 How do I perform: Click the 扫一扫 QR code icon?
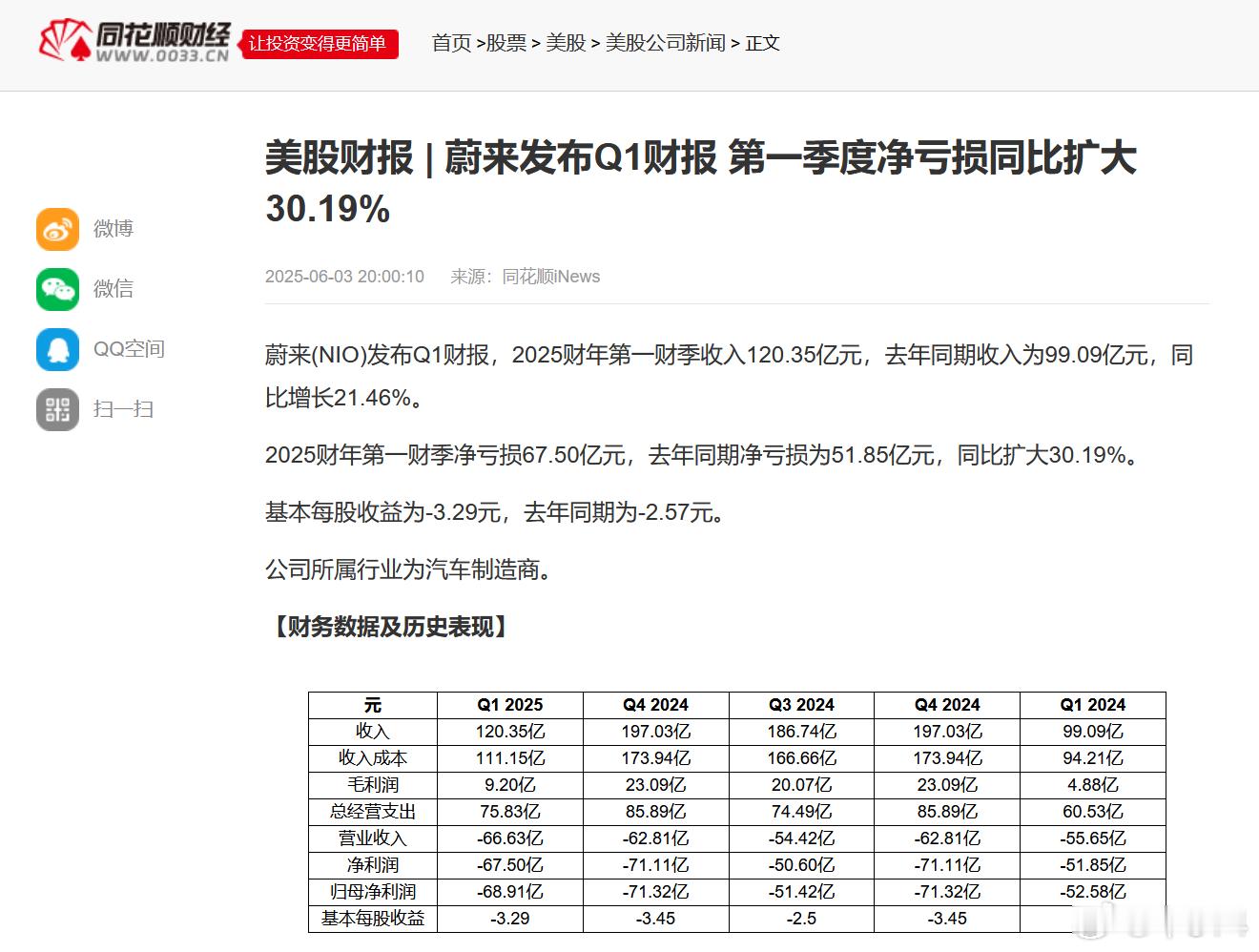coord(57,409)
